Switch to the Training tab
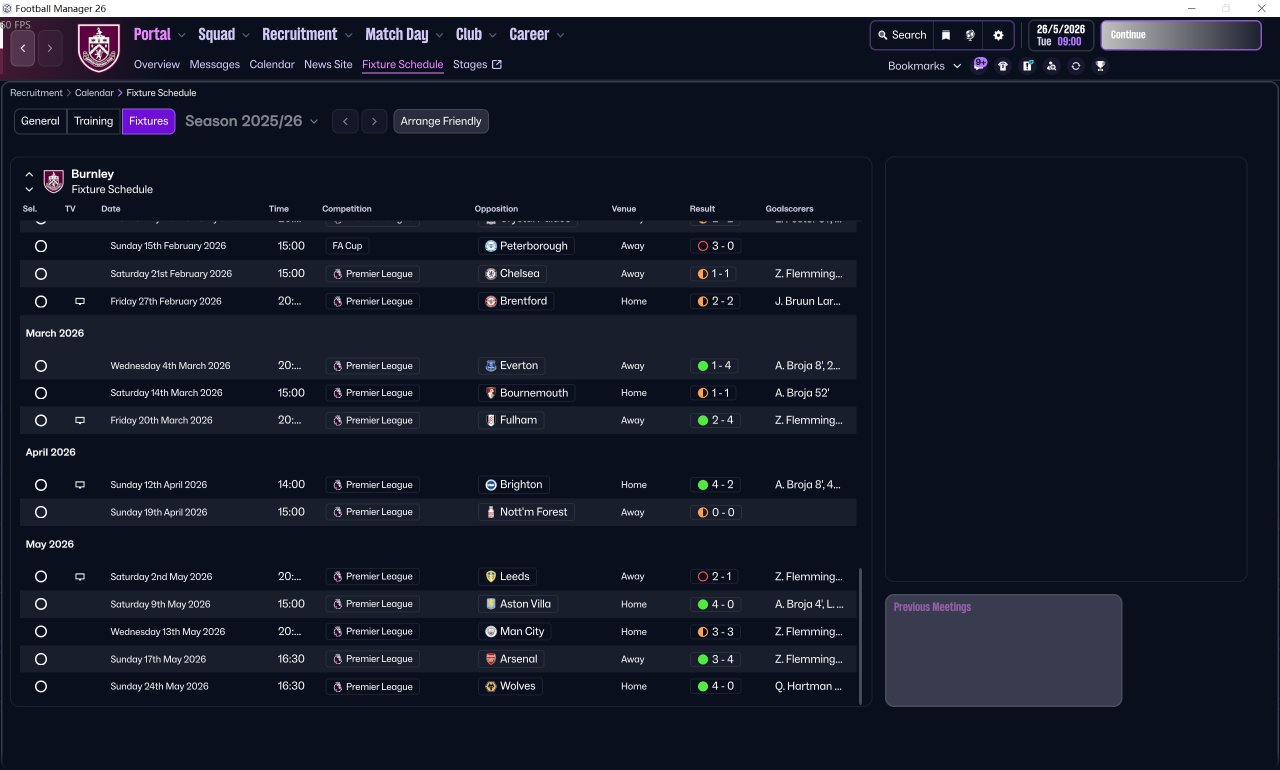Viewport: 1280px width, 770px height. (x=93, y=121)
